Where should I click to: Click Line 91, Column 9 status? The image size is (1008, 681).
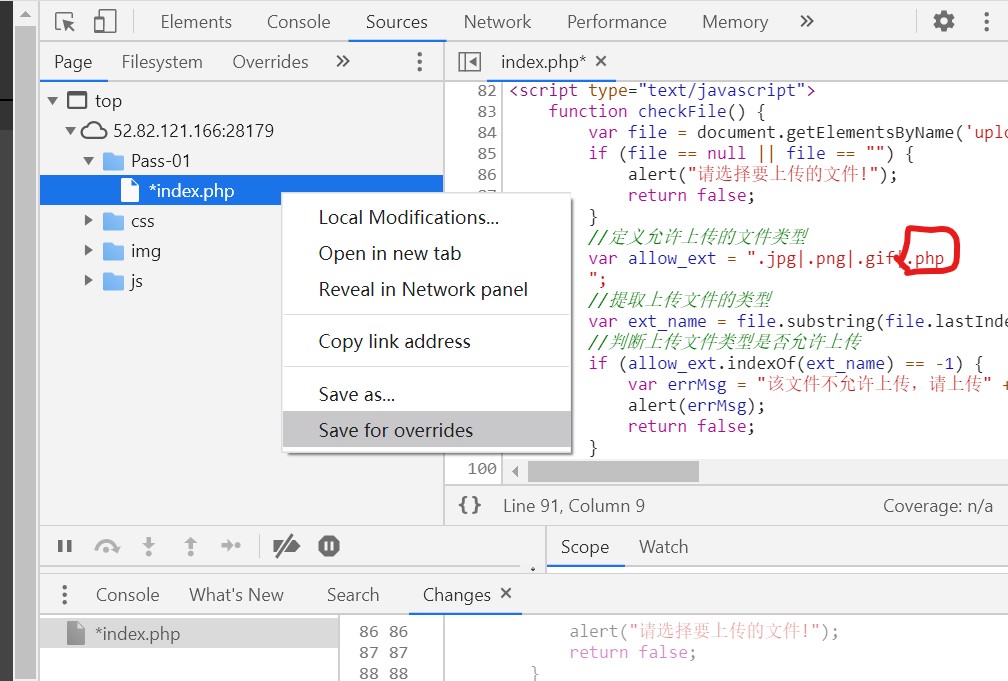point(573,506)
